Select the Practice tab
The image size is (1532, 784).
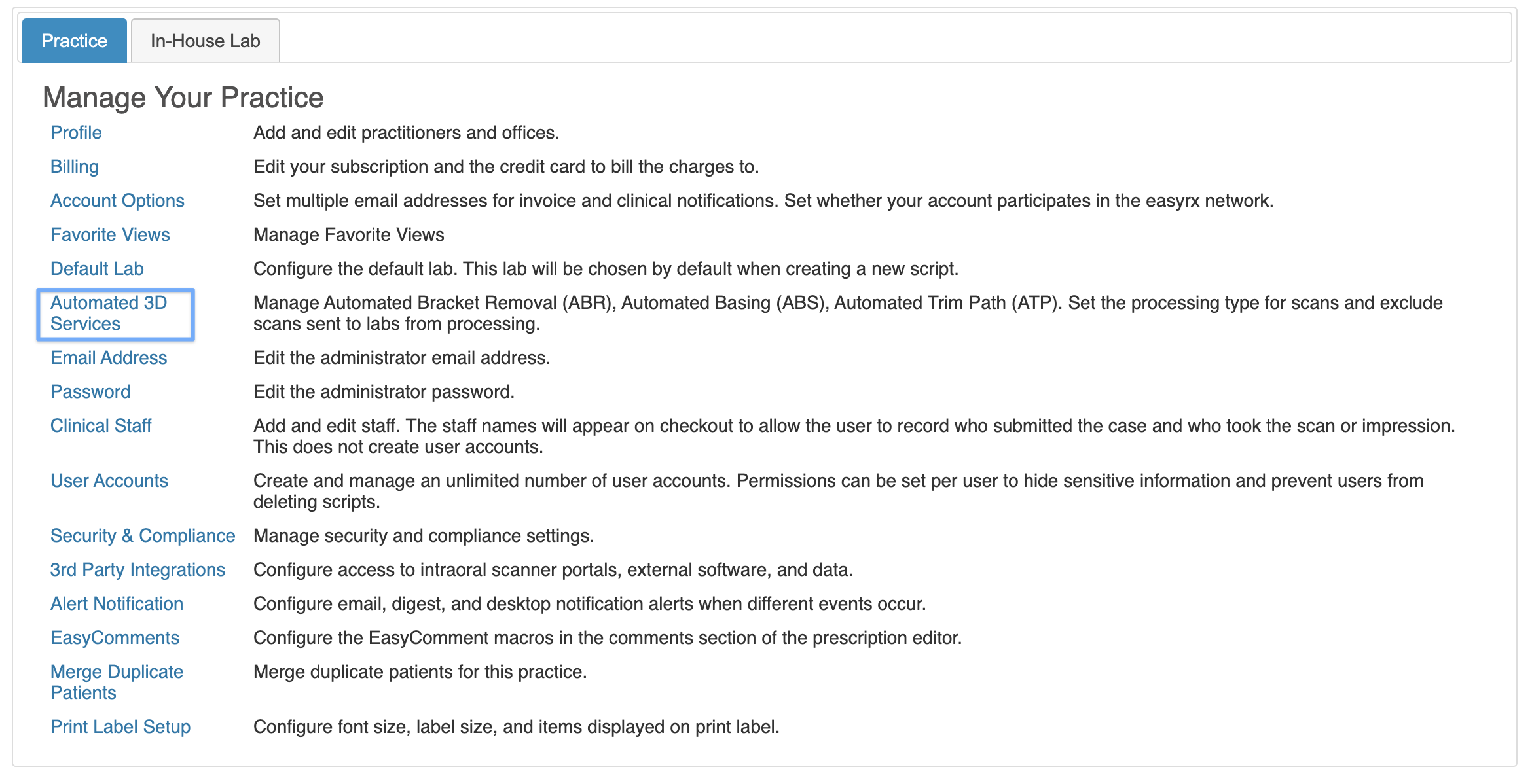[75, 41]
